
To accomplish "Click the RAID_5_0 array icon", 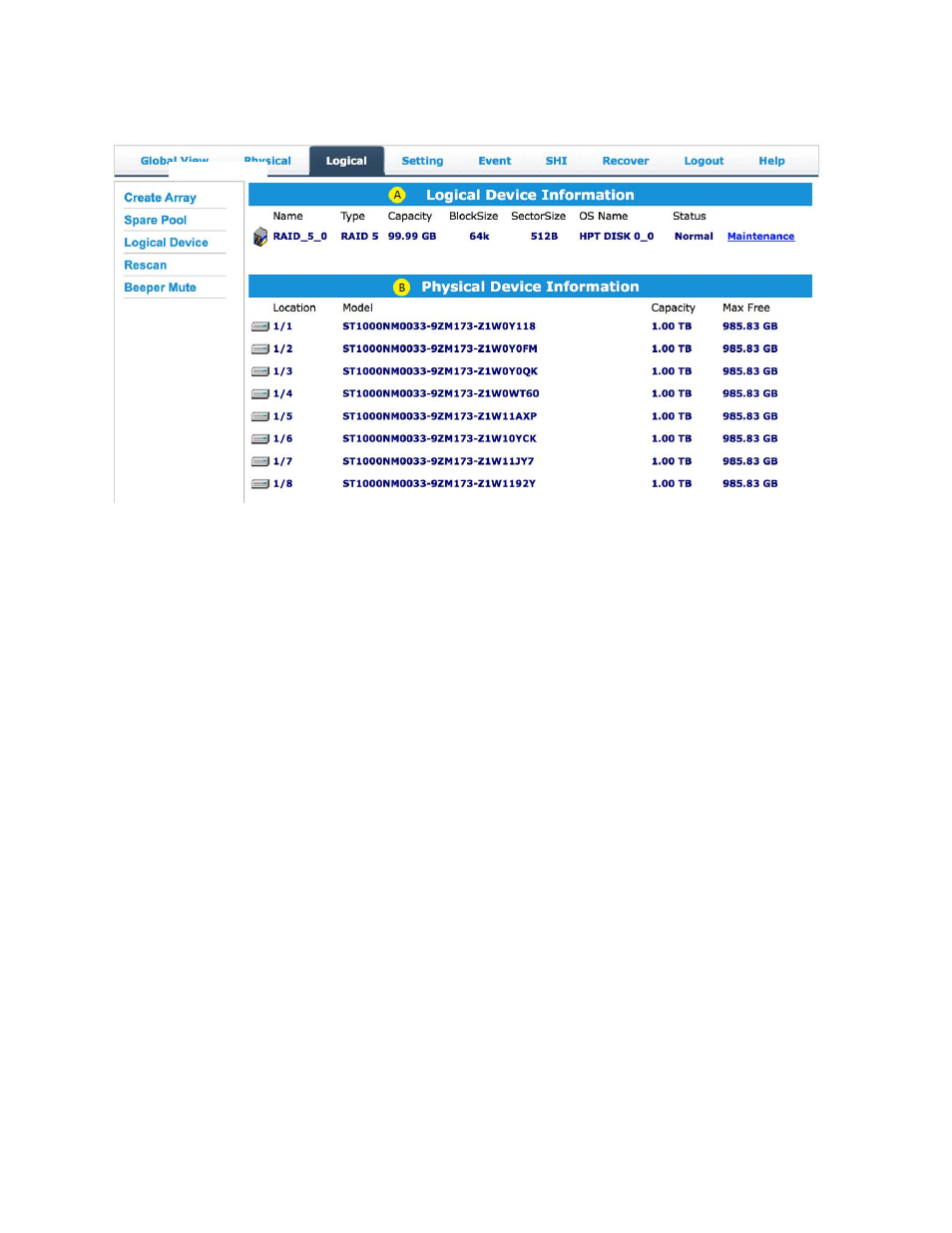I will pos(260,237).
